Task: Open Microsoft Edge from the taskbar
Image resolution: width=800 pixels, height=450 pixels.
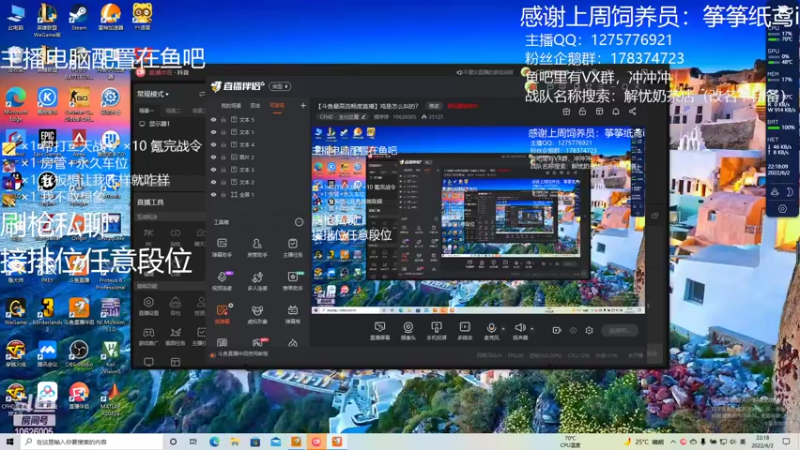Action: (214, 442)
